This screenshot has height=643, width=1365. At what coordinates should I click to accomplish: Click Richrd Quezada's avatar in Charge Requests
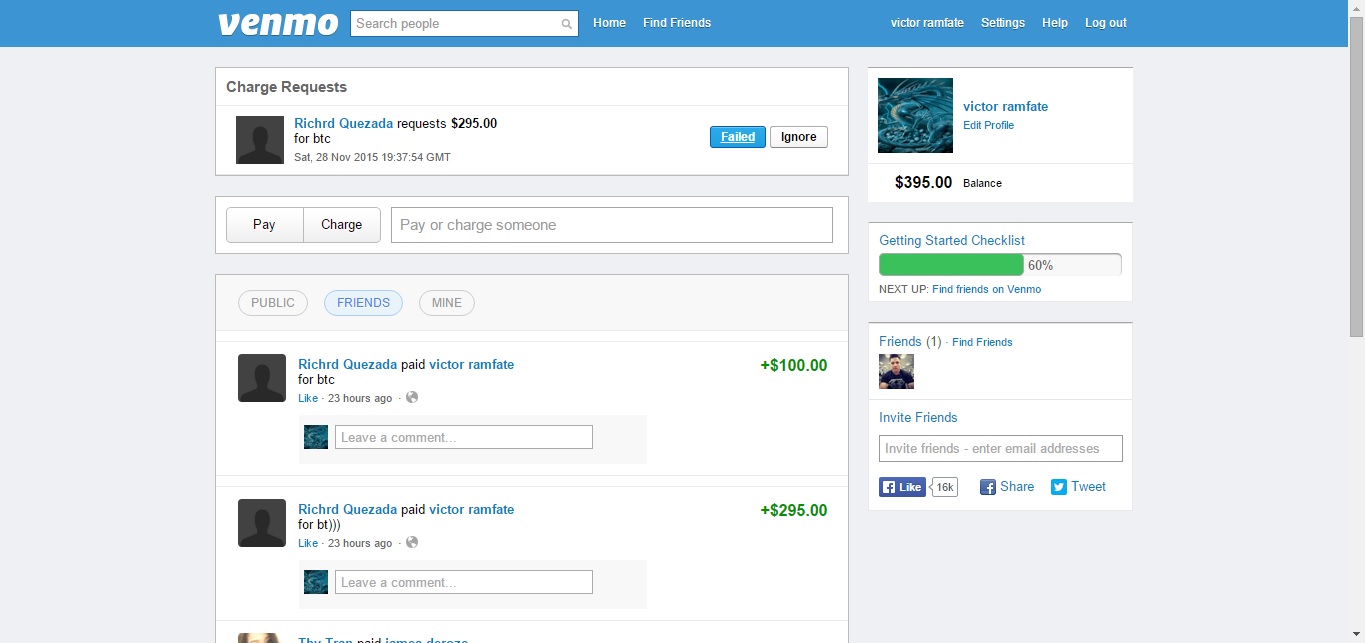(260, 140)
